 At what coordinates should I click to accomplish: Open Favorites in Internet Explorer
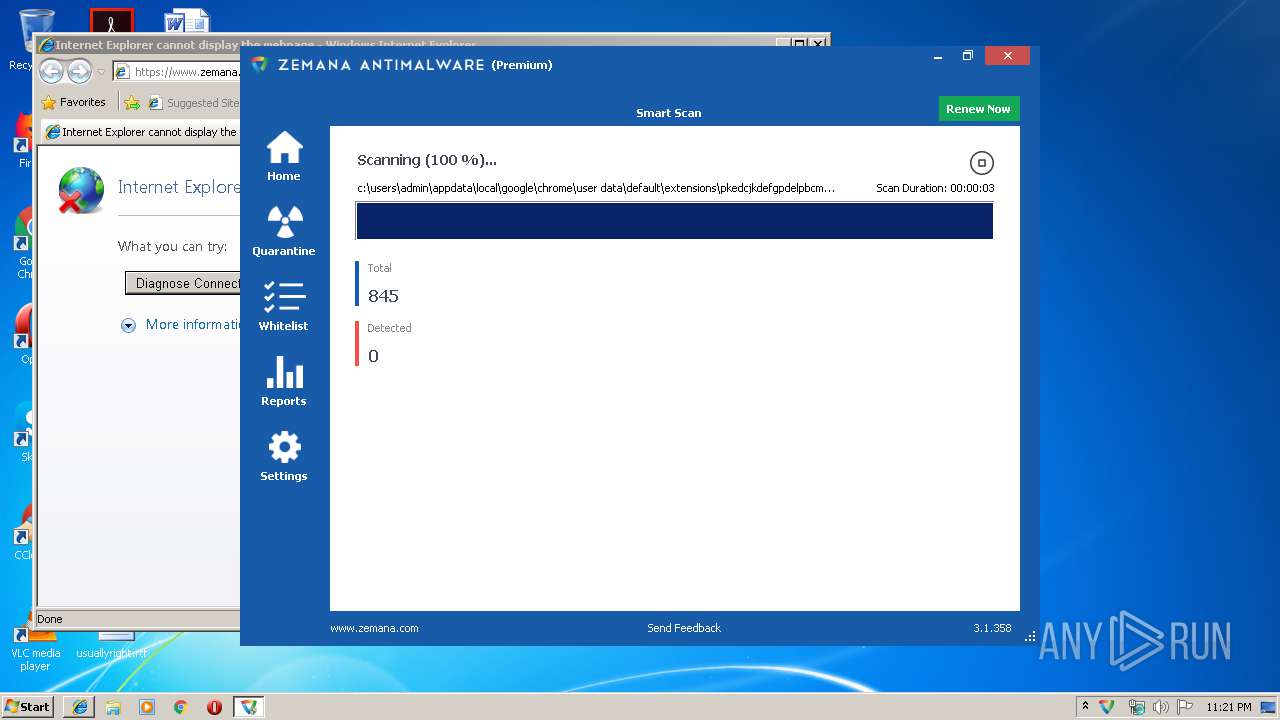click(x=73, y=102)
